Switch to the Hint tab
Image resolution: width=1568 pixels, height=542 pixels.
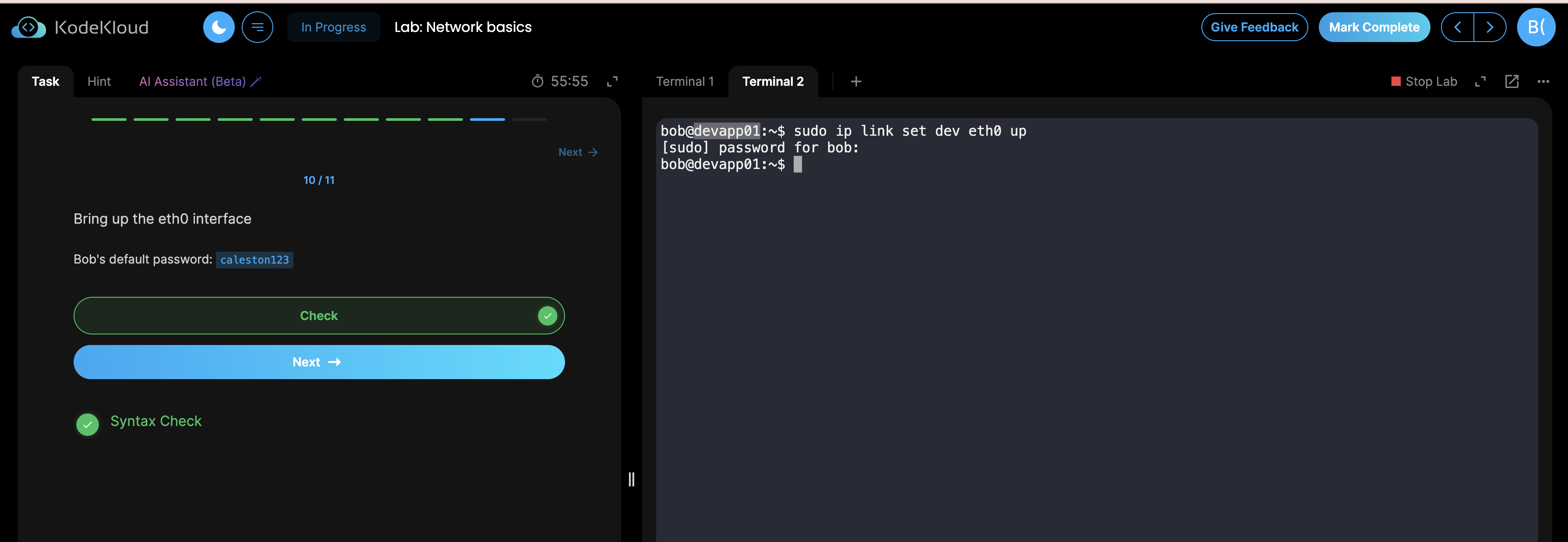[99, 81]
